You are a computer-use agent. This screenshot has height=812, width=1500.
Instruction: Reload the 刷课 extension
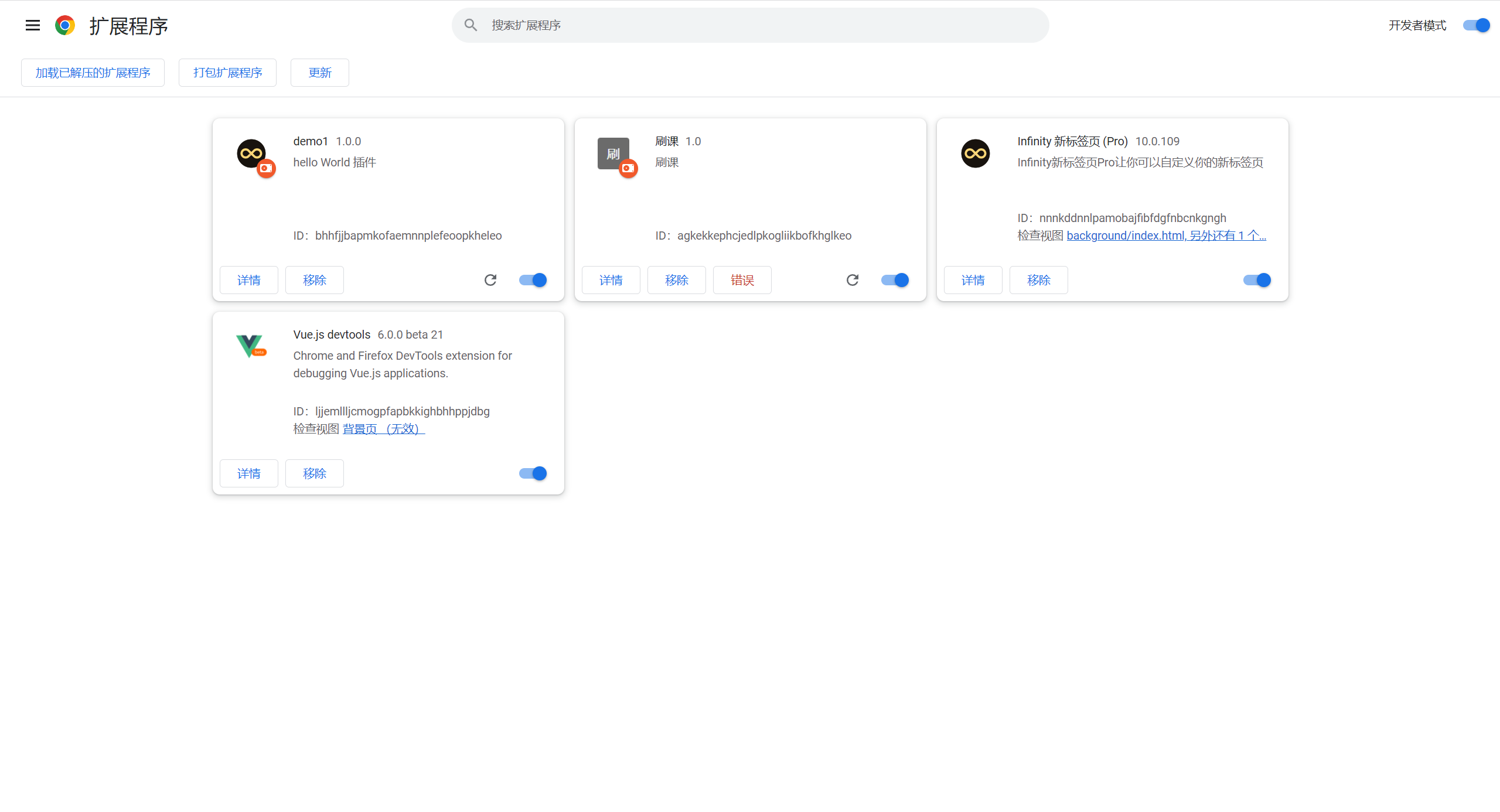click(853, 280)
